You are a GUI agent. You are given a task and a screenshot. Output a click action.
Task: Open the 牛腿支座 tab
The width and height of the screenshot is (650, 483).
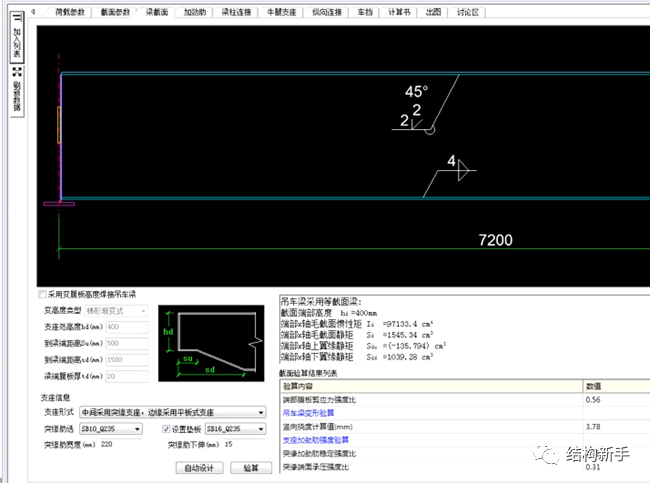coord(281,12)
